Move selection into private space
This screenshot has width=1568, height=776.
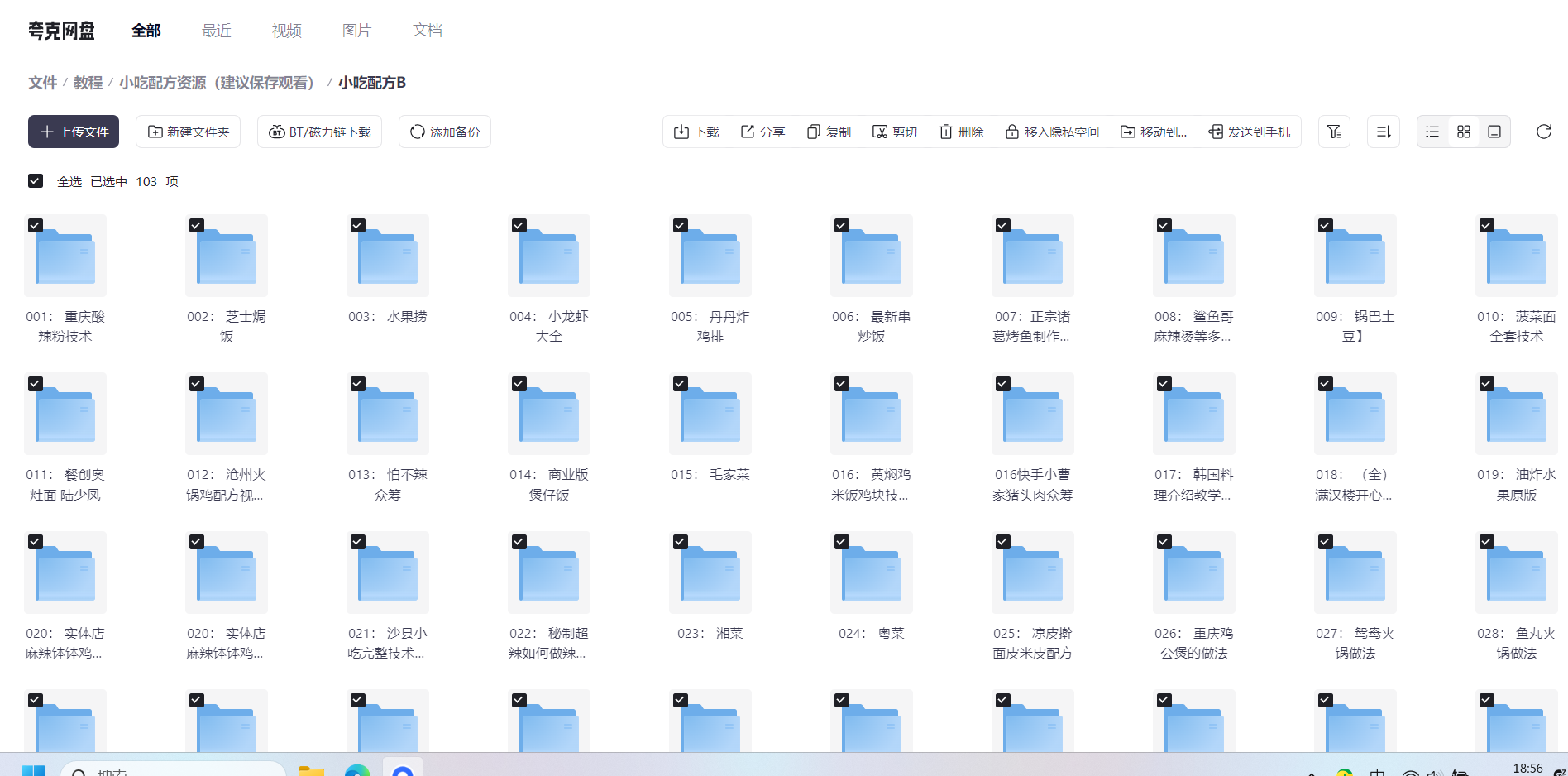[x=1052, y=132]
